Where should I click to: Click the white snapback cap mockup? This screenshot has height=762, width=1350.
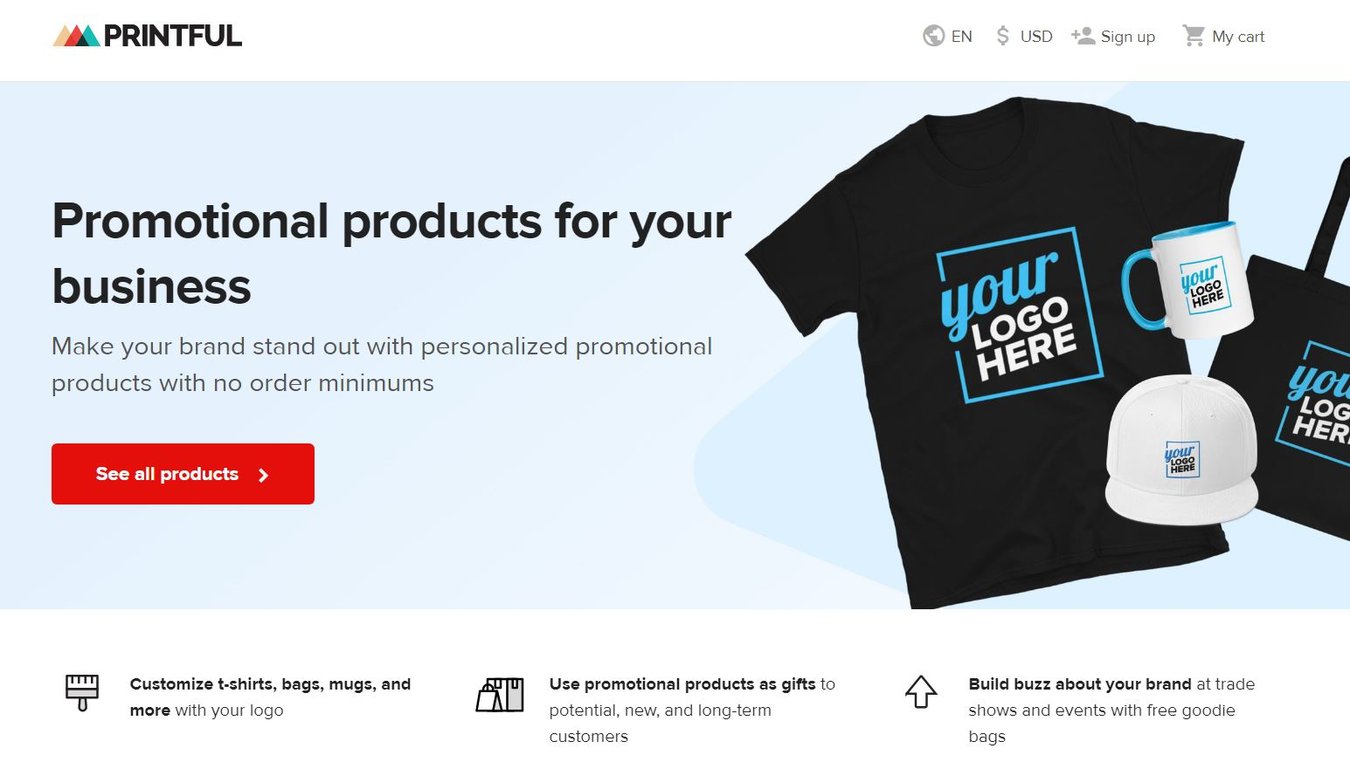coord(1180,445)
